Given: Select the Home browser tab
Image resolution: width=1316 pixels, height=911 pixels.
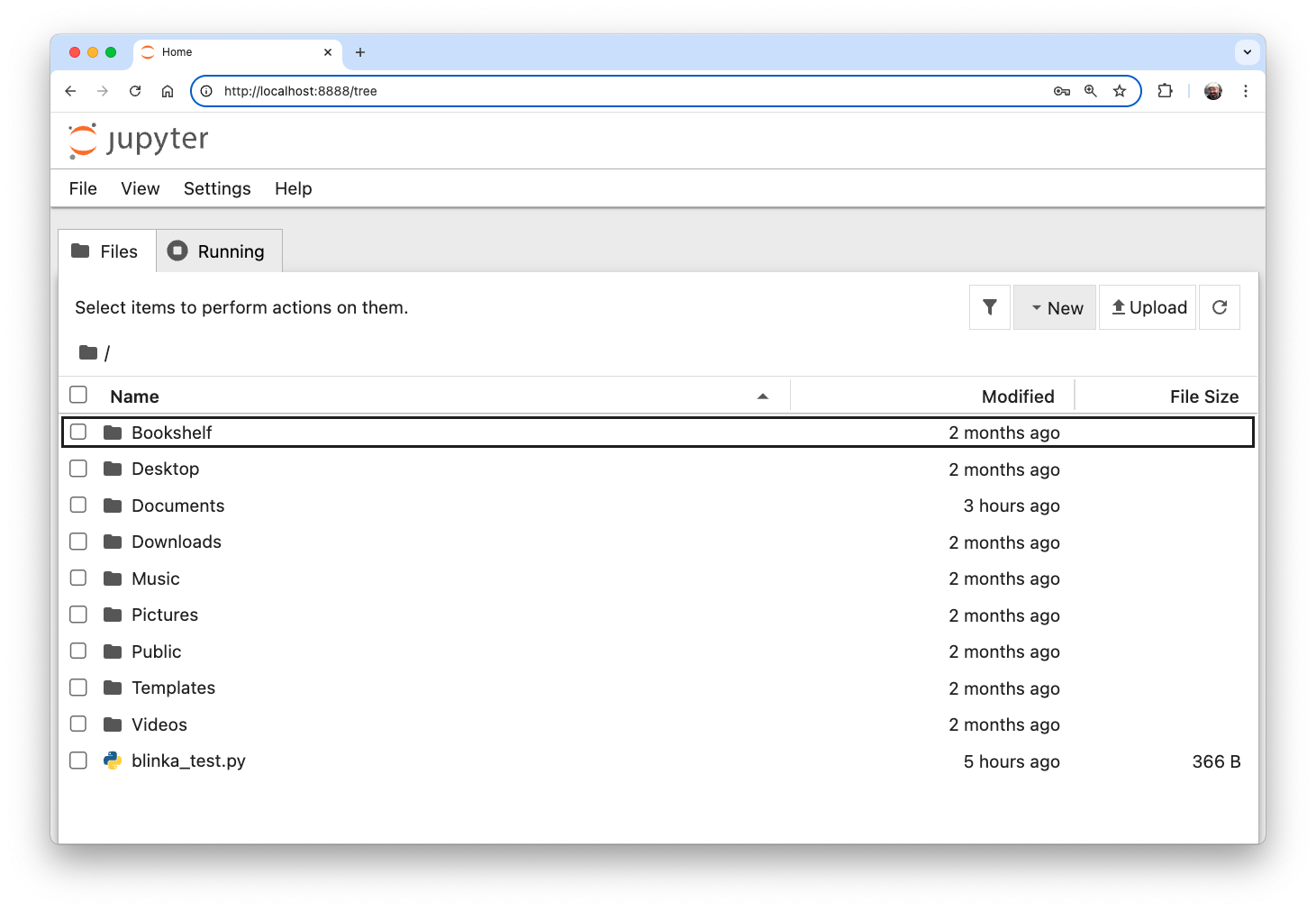Looking at the screenshot, I should click(238, 52).
